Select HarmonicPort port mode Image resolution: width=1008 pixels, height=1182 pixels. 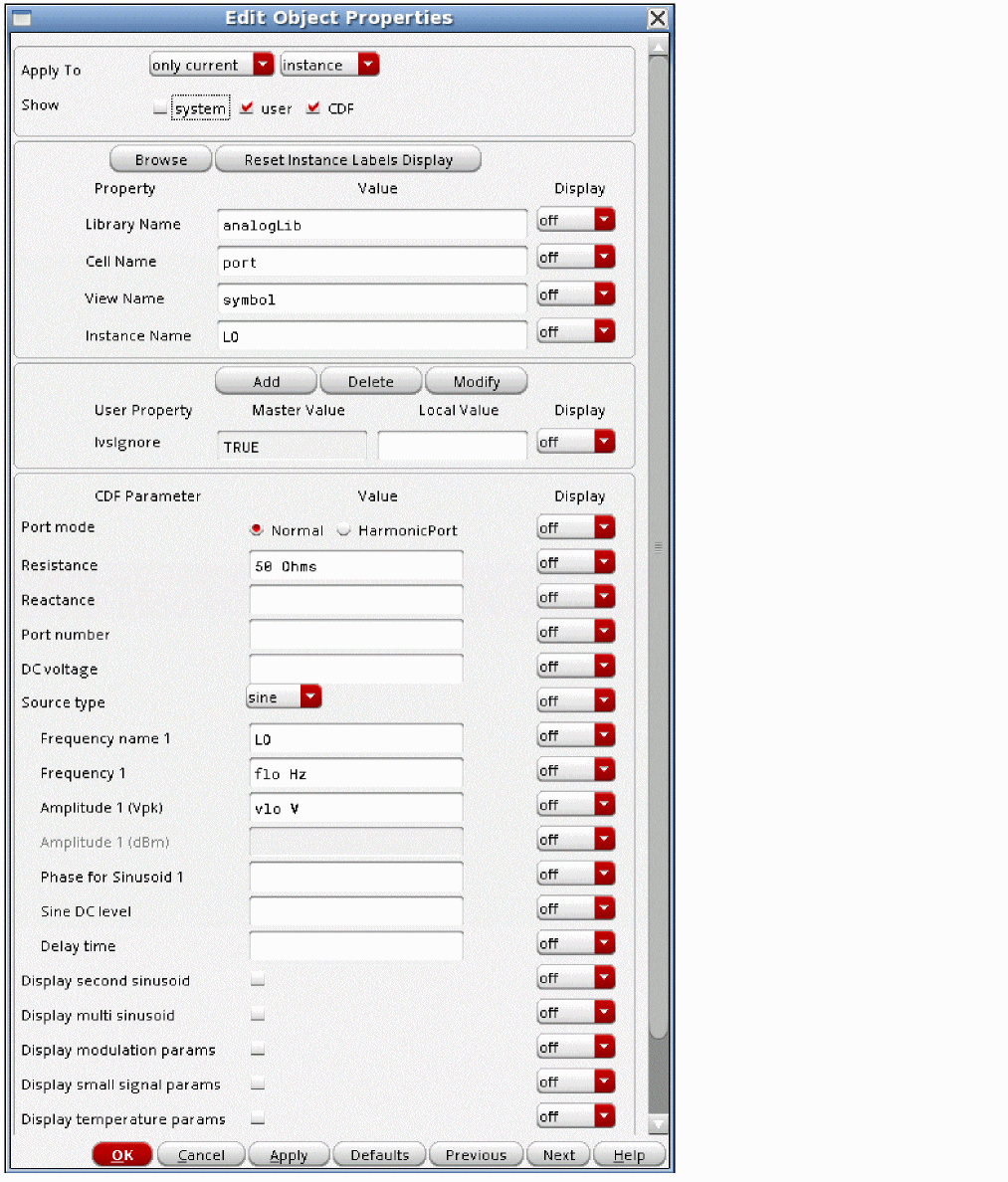pyautogui.click(x=344, y=530)
